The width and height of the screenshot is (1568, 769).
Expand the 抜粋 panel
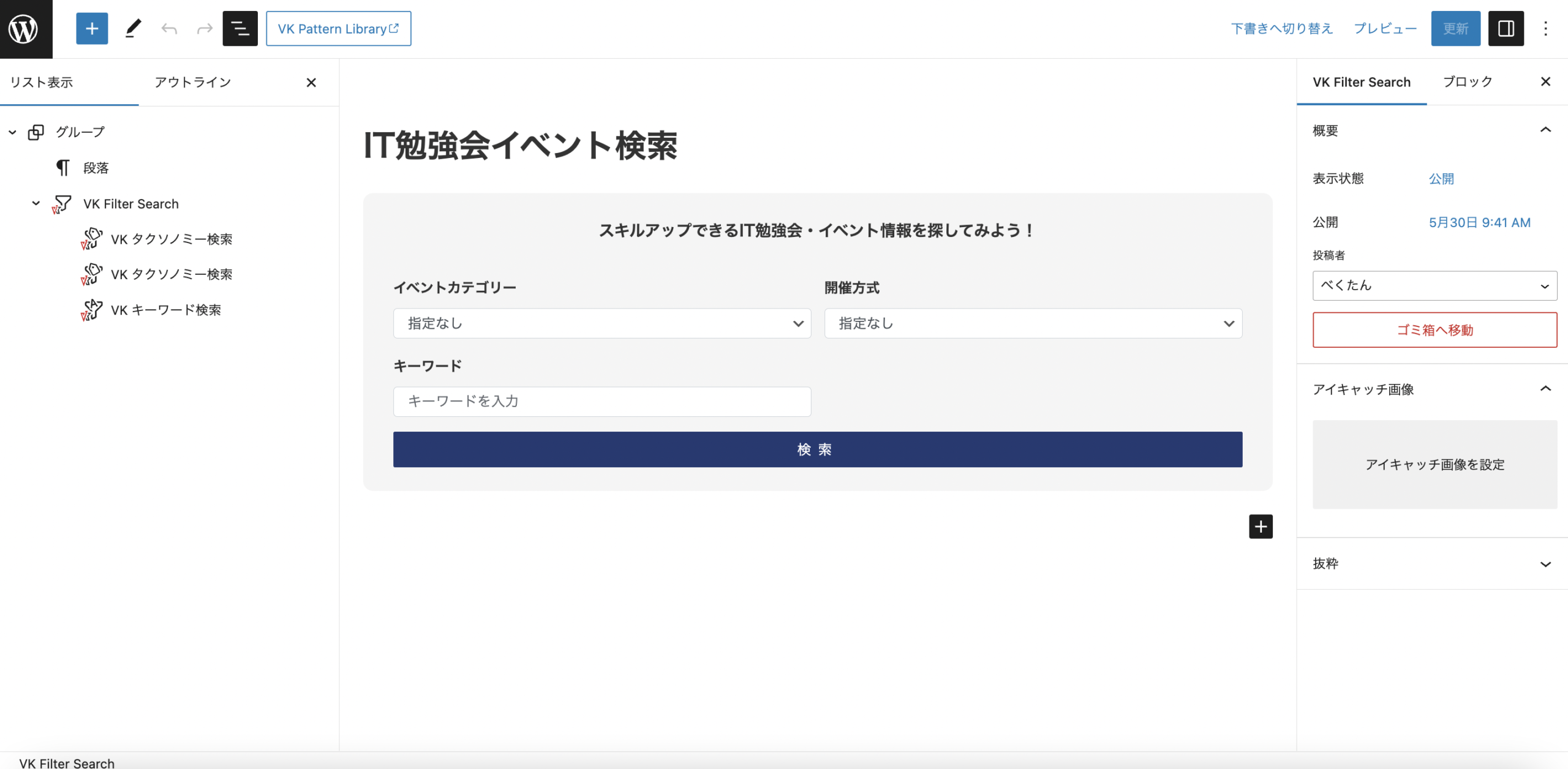[x=1547, y=563]
